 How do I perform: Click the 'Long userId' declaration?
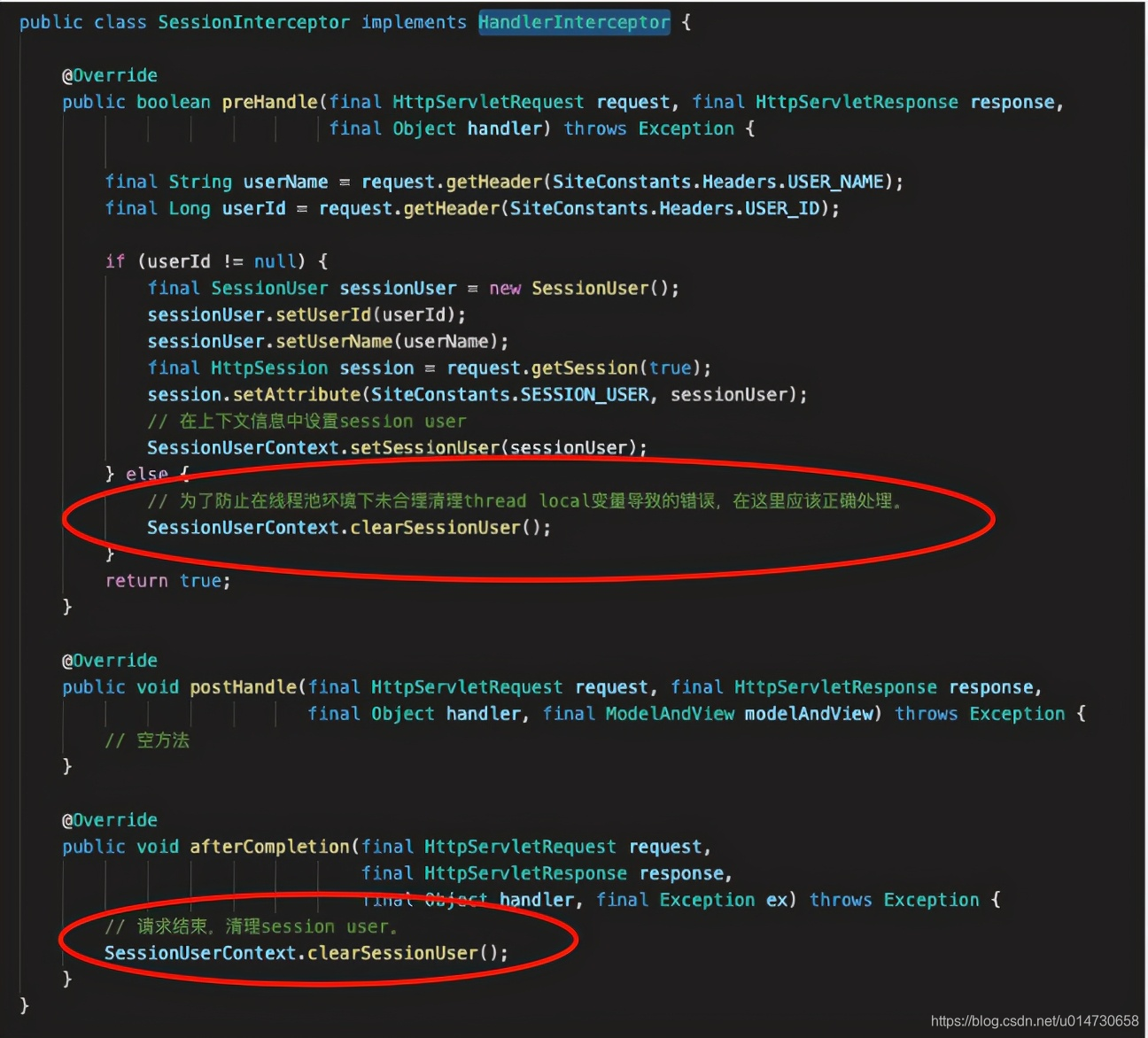(227, 208)
